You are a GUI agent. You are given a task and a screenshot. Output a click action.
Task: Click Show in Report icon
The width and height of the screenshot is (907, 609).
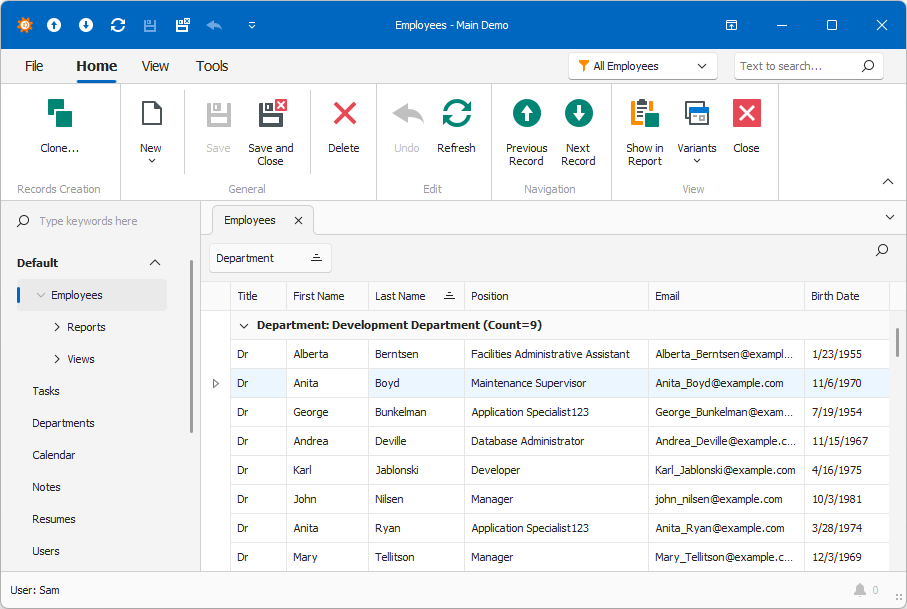pyautogui.click(x=644, y=113)
